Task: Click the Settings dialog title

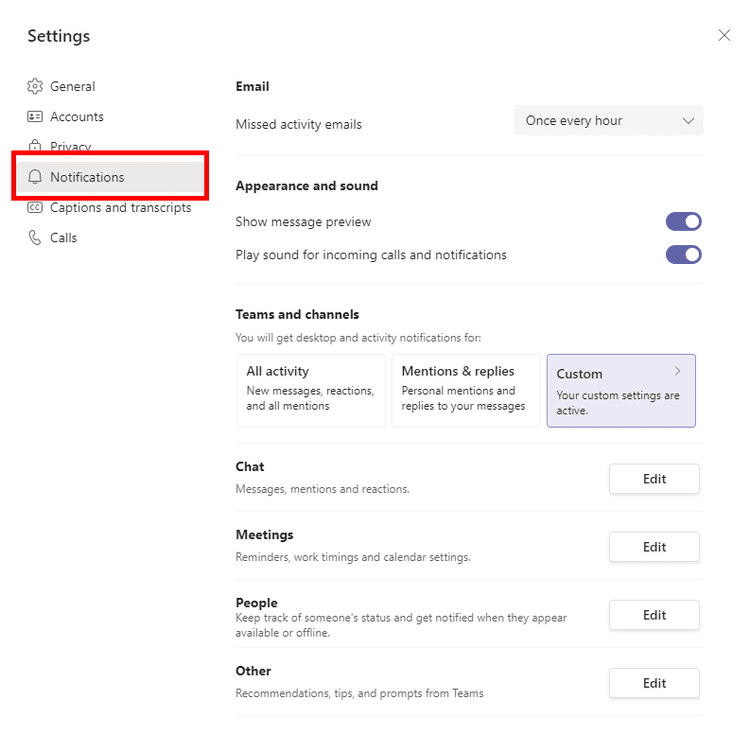Action: coord(59,36)
